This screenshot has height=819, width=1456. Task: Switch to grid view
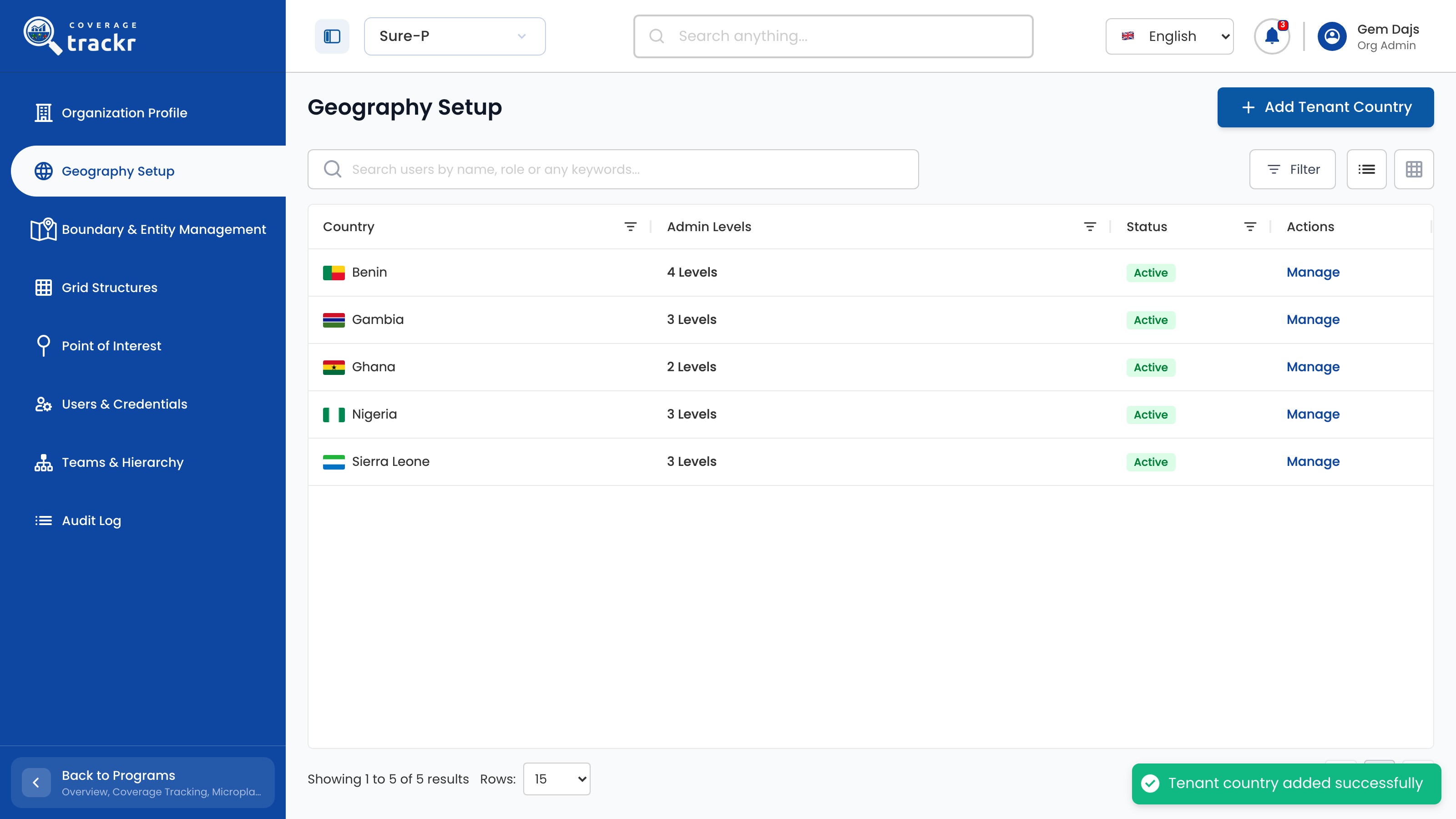(x=1414, y=170)
